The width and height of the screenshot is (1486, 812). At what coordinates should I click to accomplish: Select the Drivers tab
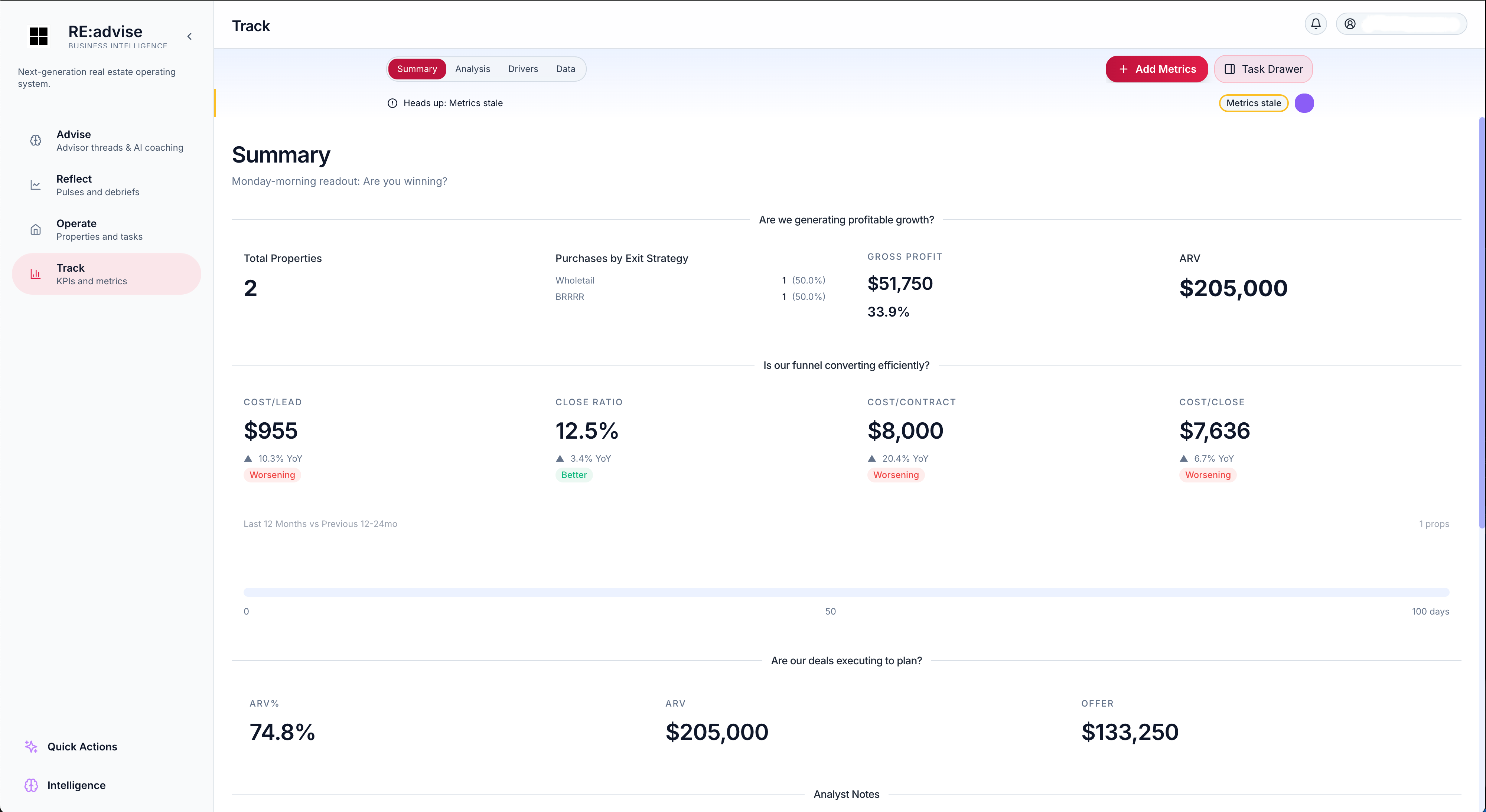click(x=523, y=69)
